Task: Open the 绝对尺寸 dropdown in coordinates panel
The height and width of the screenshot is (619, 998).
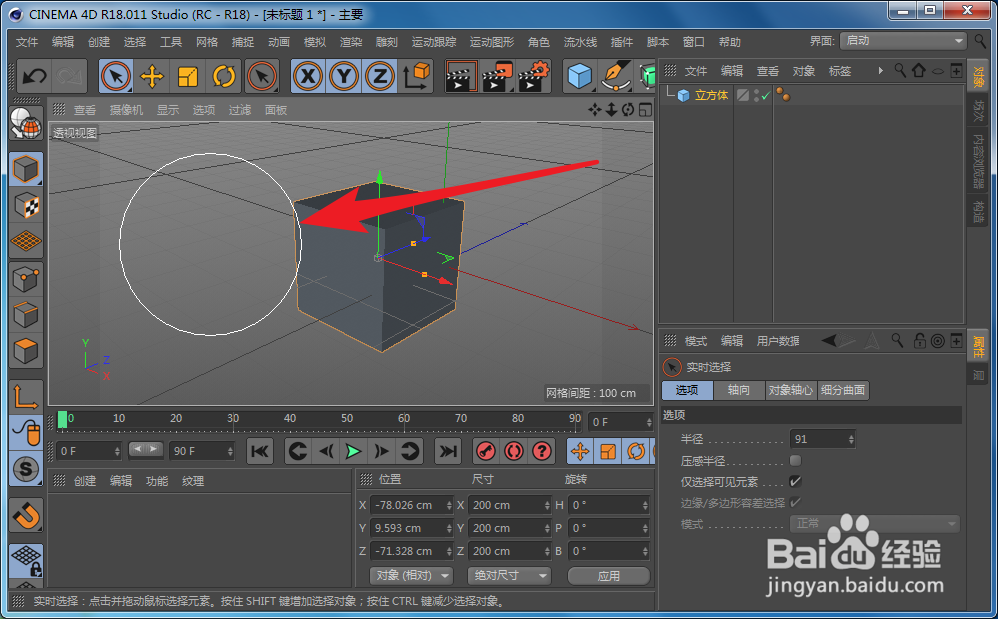Action: click(x=509, y=575)
